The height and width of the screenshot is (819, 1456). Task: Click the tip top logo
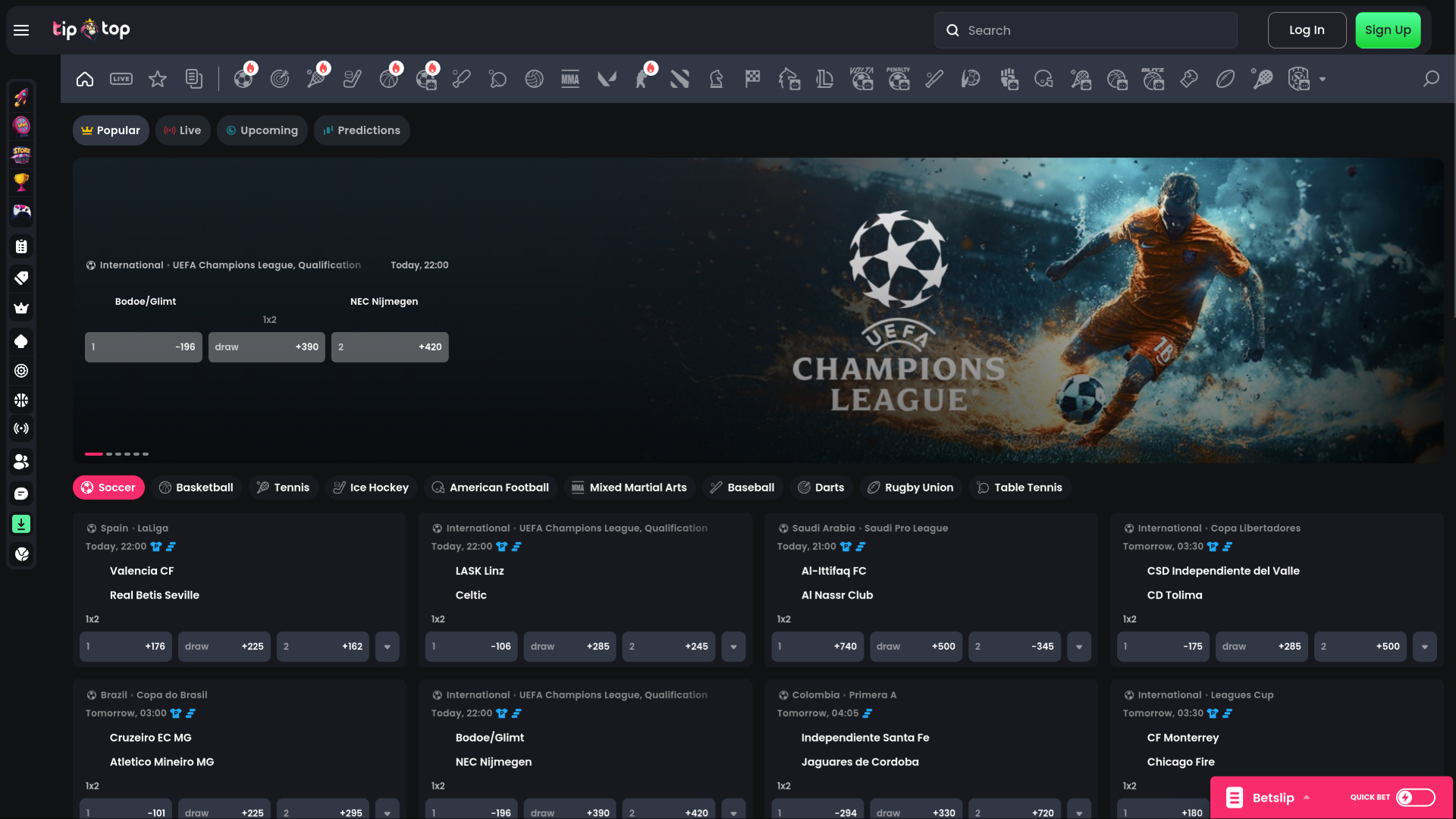[x=91, y=30]
